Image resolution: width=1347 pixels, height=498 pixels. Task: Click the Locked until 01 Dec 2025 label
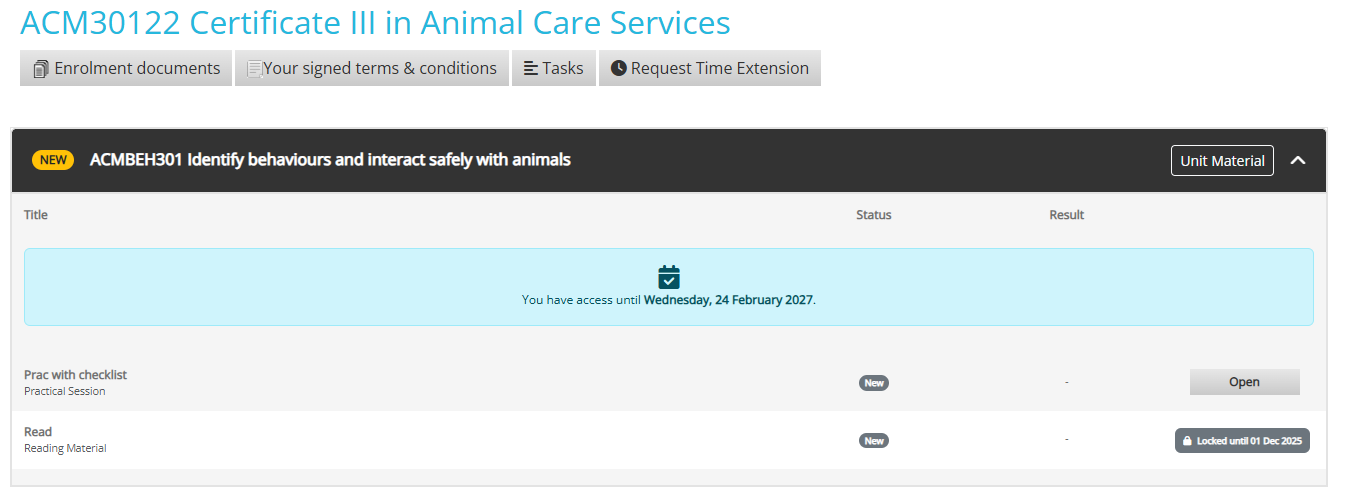tap(1249, 441)
